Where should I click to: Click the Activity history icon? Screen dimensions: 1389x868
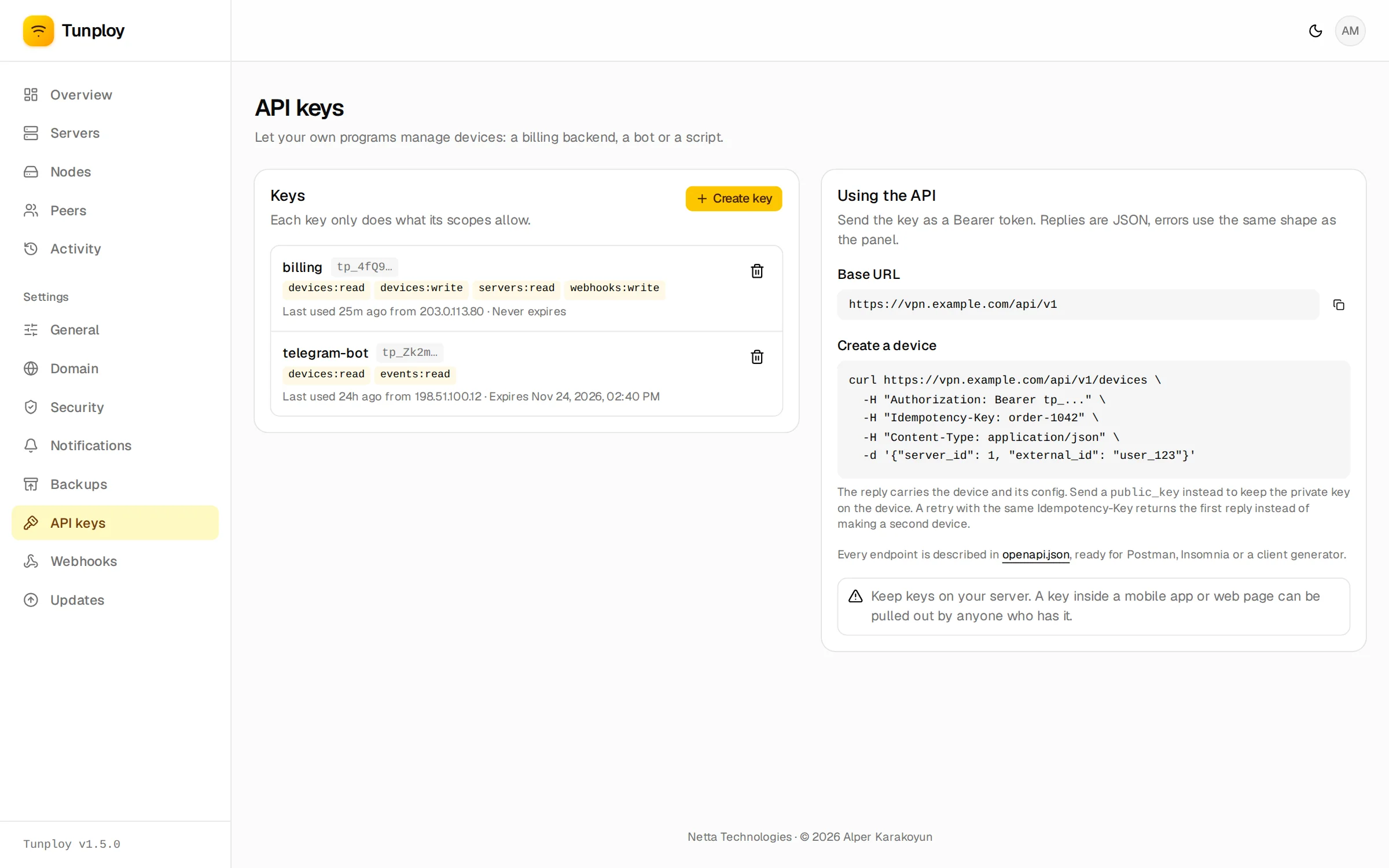pyautogui.click(x=31, y=249)
